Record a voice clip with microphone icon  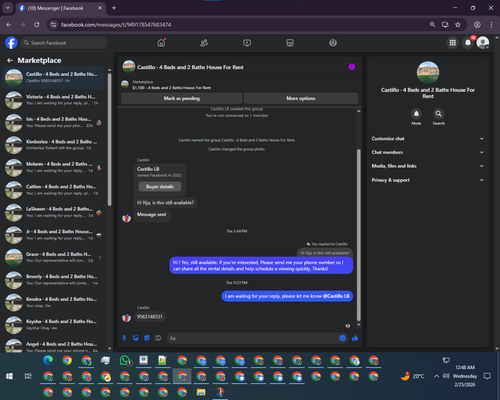pos(124,338)
